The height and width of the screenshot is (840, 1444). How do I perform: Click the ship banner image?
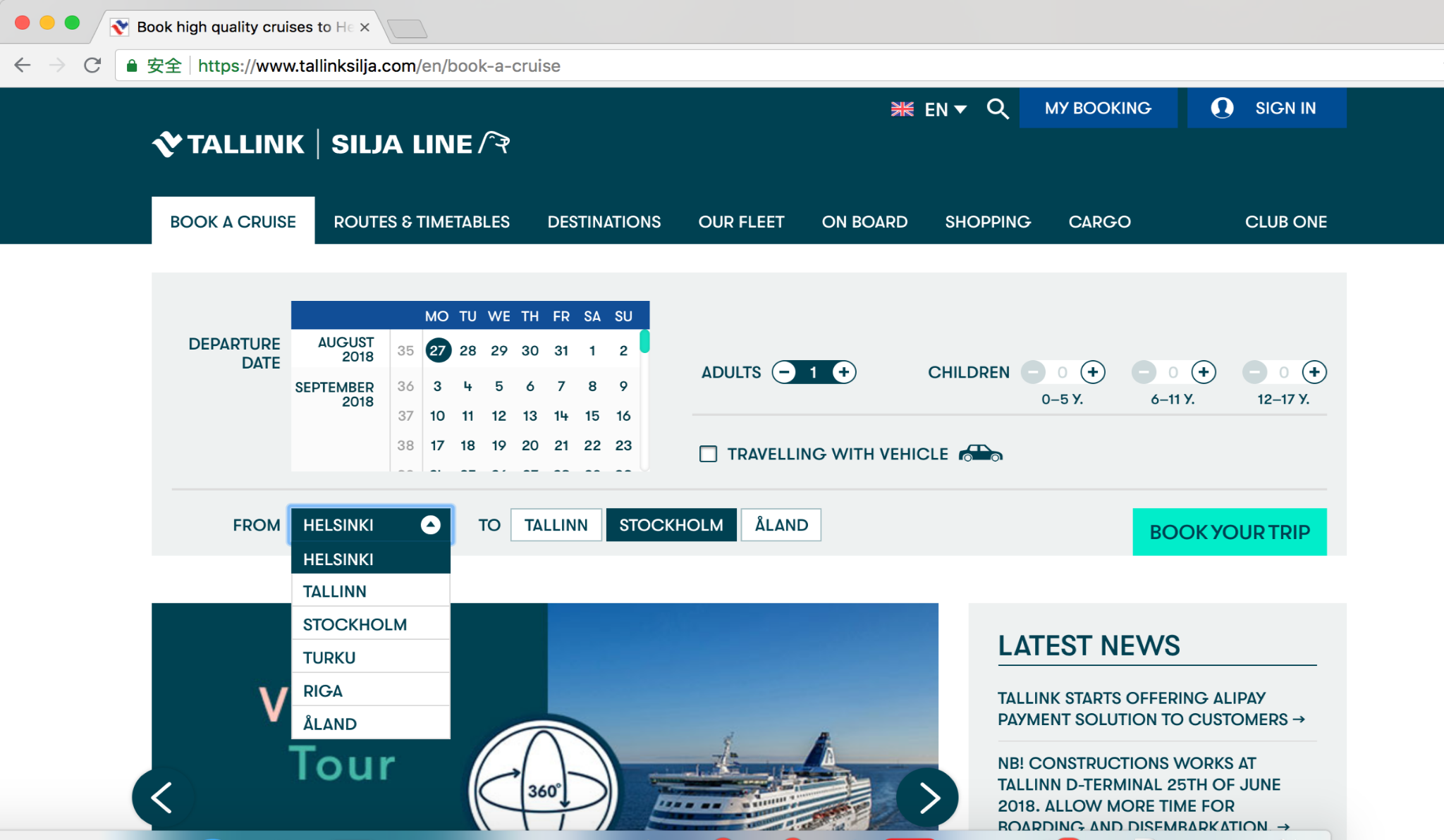click(x=743, y=716)
